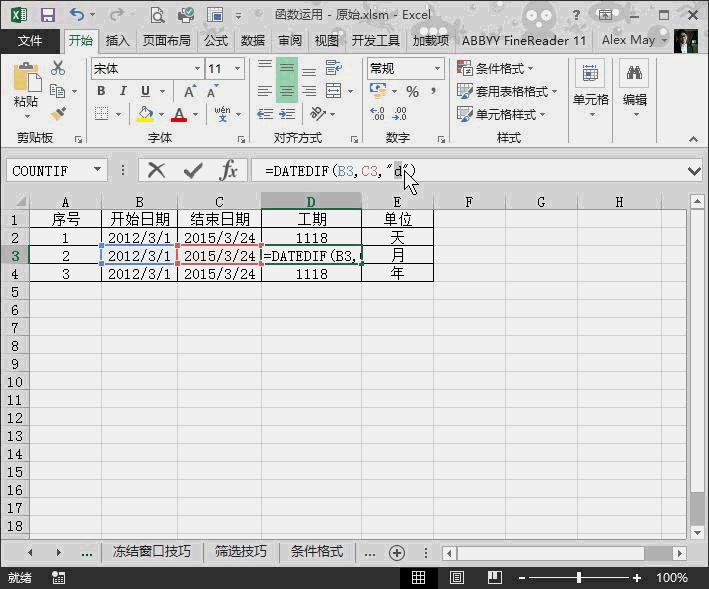Switch to 数据 Data tab

(252, 41)
